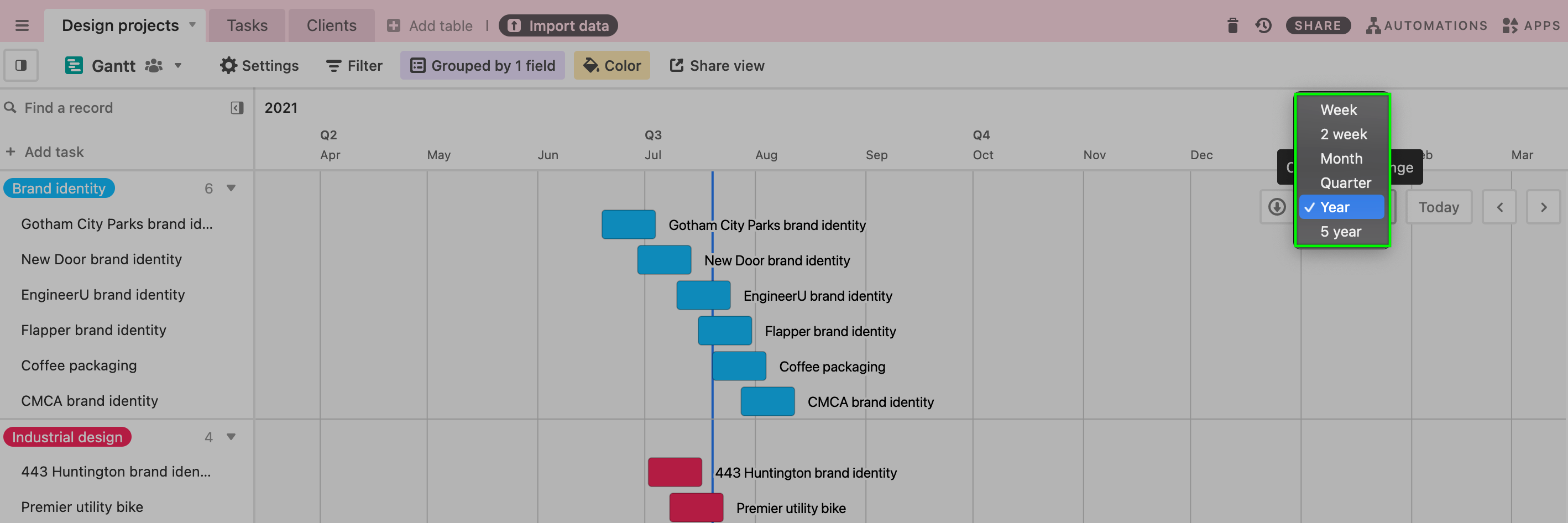Click the Today button

pos(1439,207)
